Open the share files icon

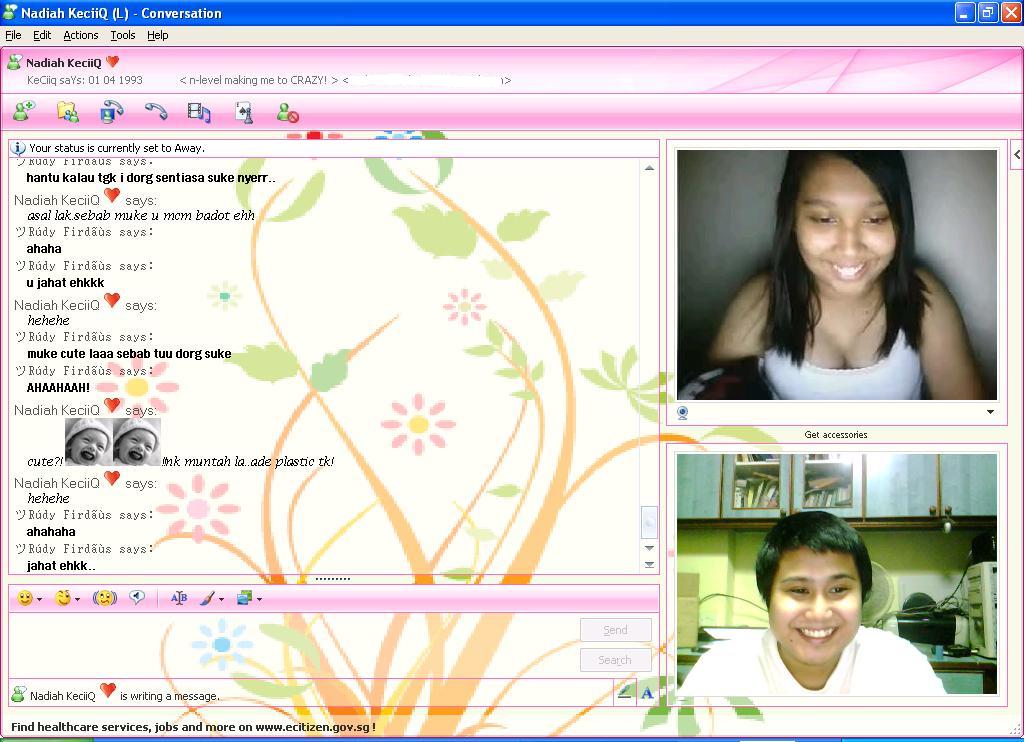pos(68,112)
